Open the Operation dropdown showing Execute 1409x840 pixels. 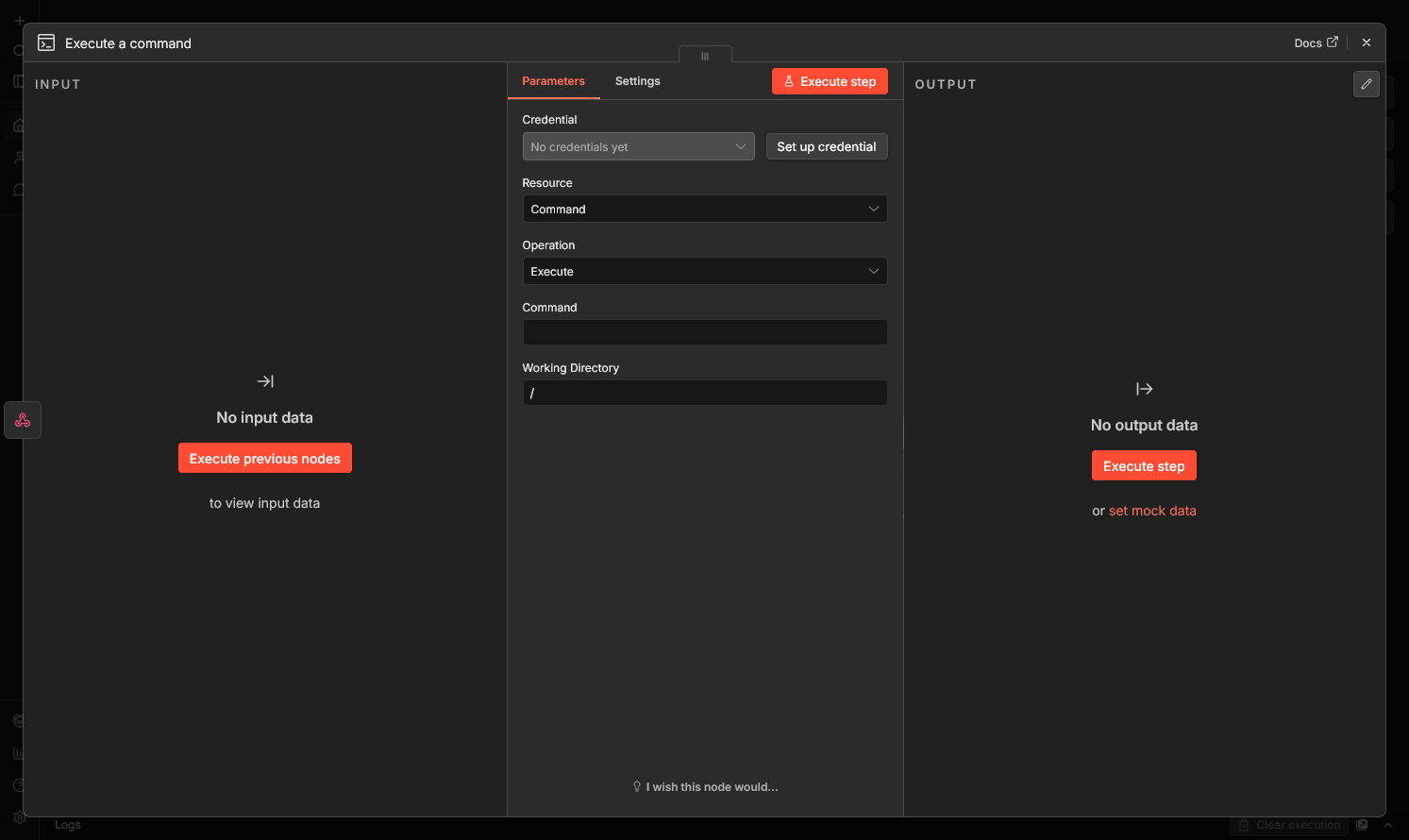coord(704,271)
